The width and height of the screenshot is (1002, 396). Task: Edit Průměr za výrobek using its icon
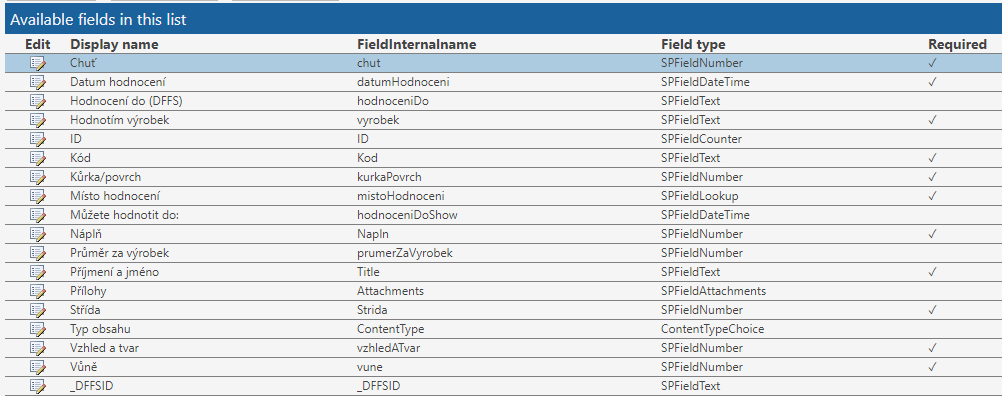(38, 253)
